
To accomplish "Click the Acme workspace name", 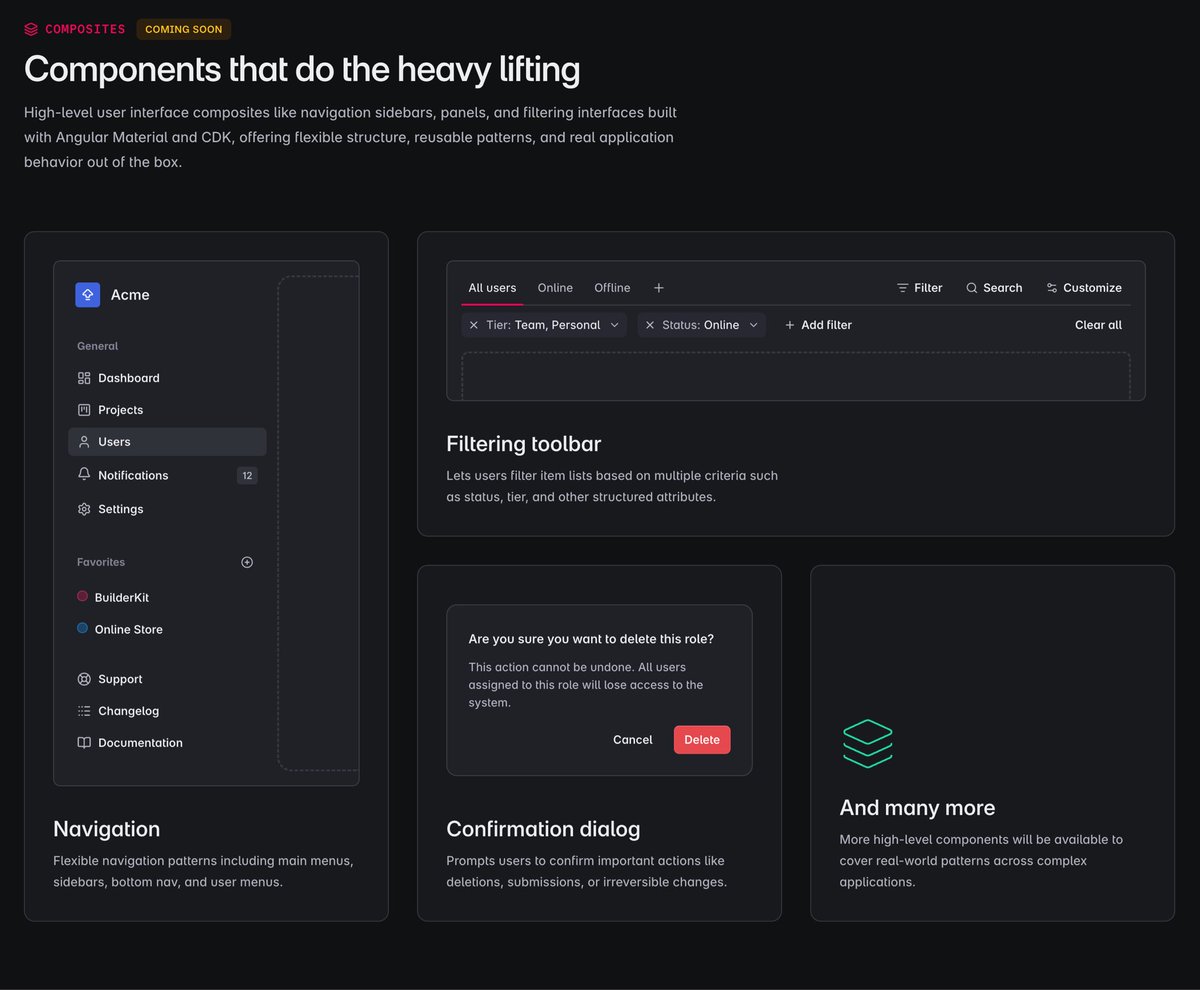I will [130, 295].
